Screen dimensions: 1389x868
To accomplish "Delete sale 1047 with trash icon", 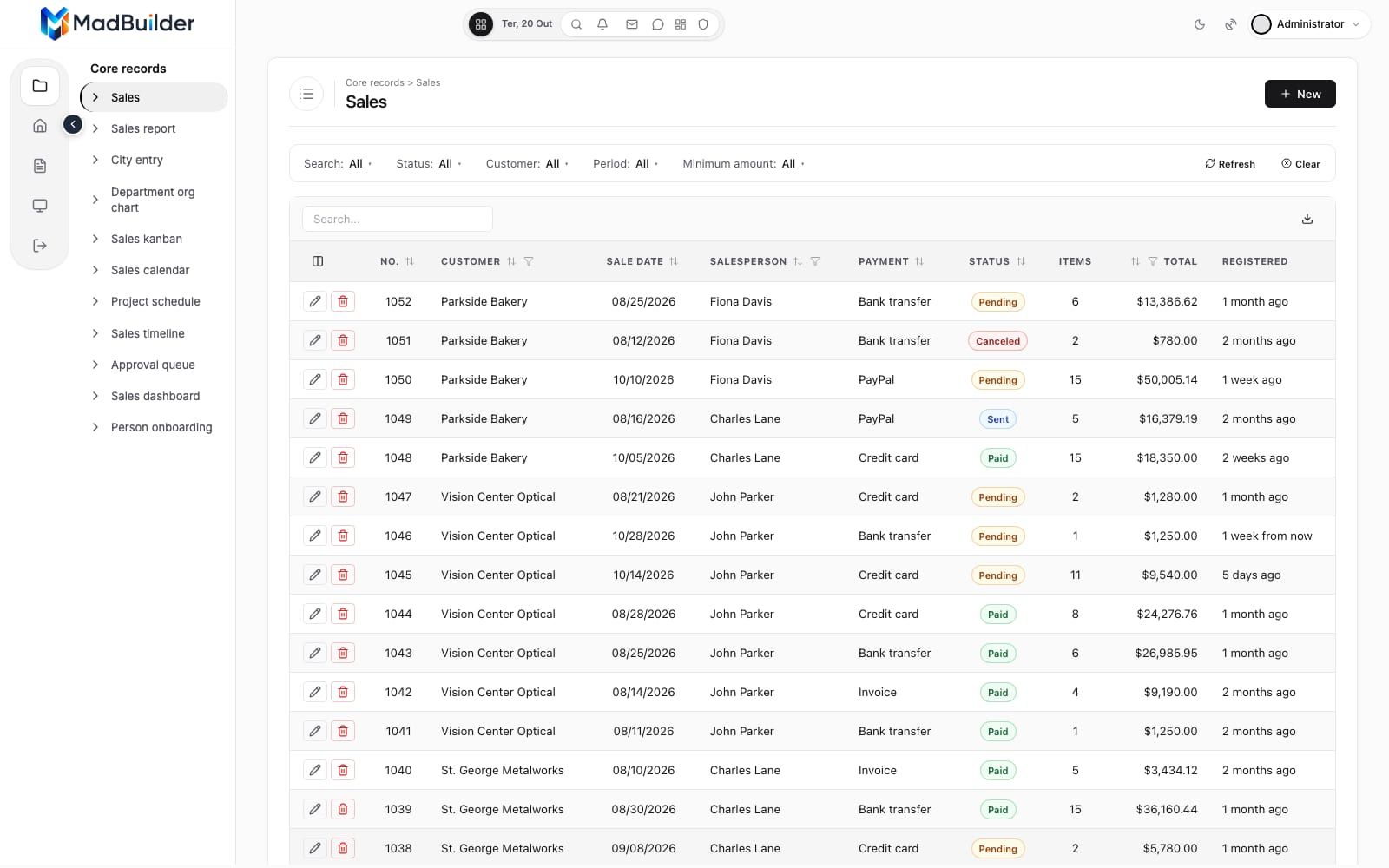I will click(x=343, y=496).
